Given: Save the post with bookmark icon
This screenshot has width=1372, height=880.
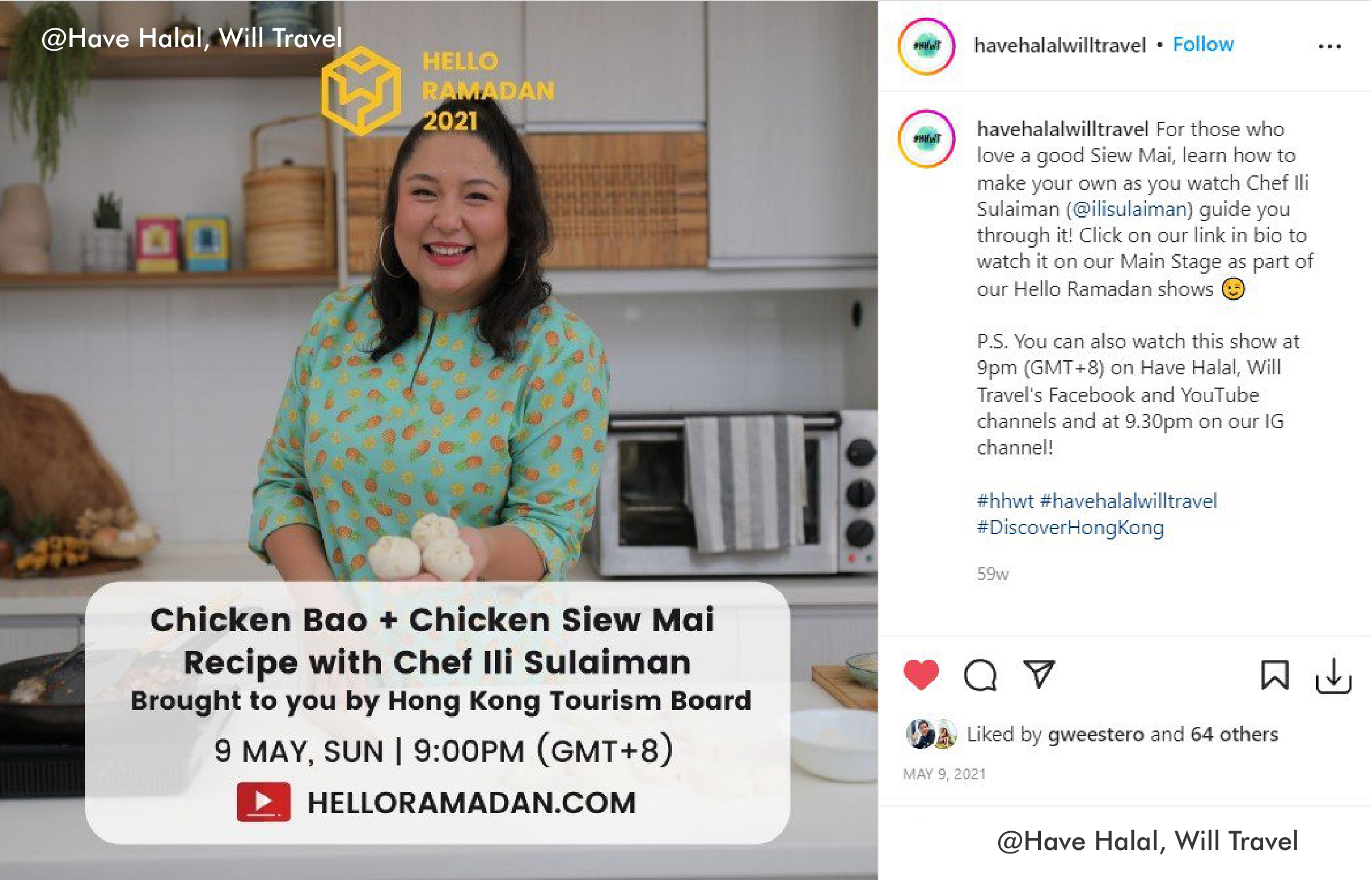Looking at the screenshot, I should tap(1274, 674).
